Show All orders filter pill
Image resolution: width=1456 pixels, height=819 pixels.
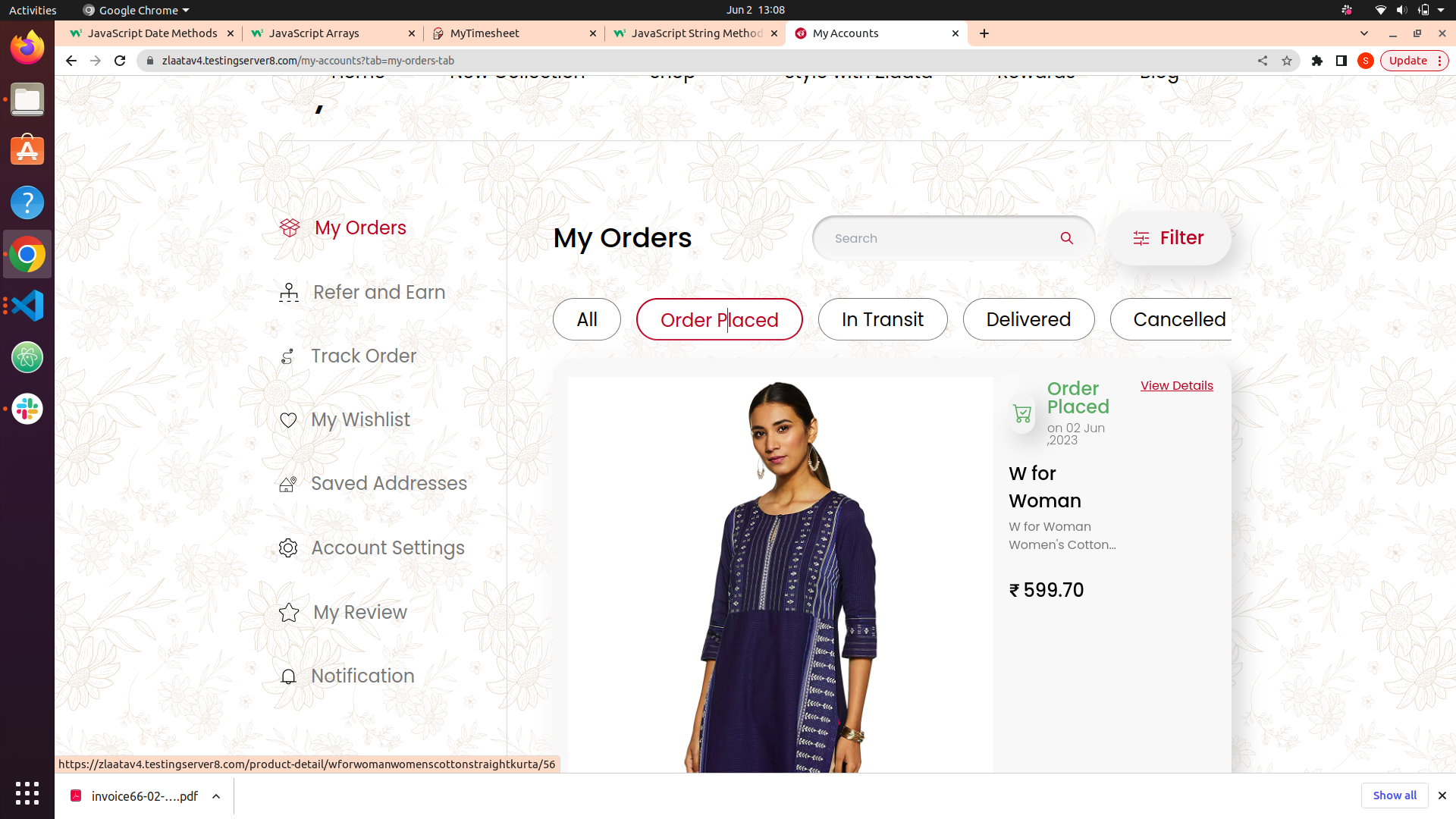point(586,319)
